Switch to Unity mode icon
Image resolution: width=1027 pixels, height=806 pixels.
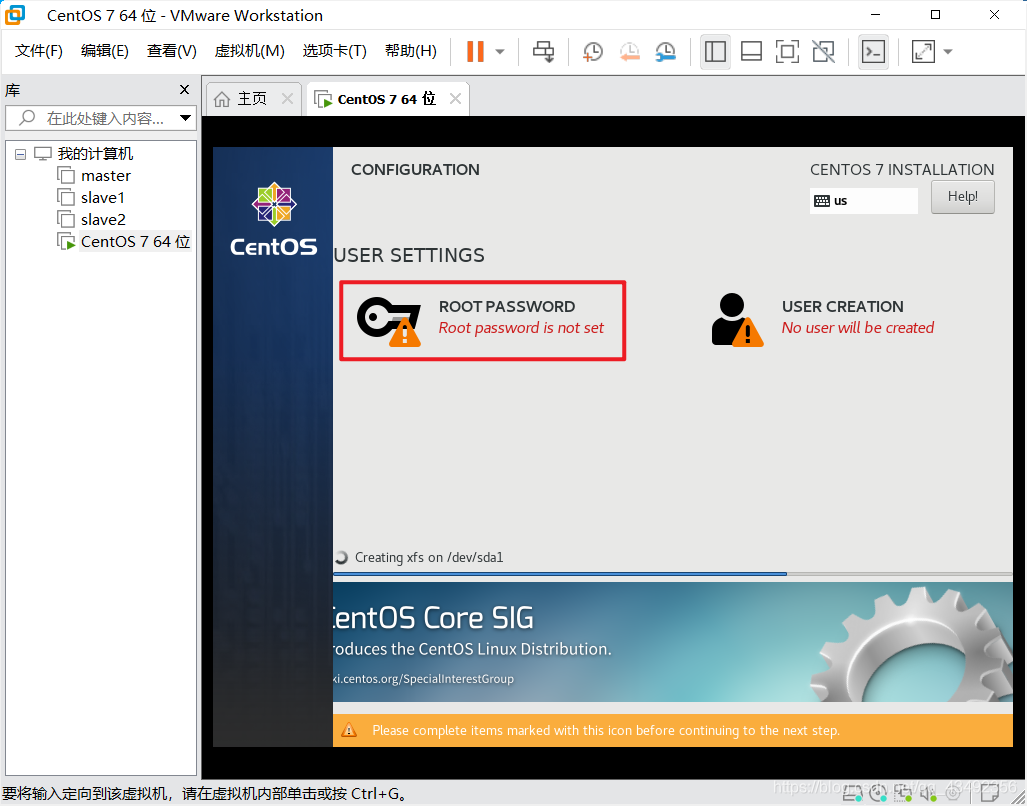(x=823, y=51)
